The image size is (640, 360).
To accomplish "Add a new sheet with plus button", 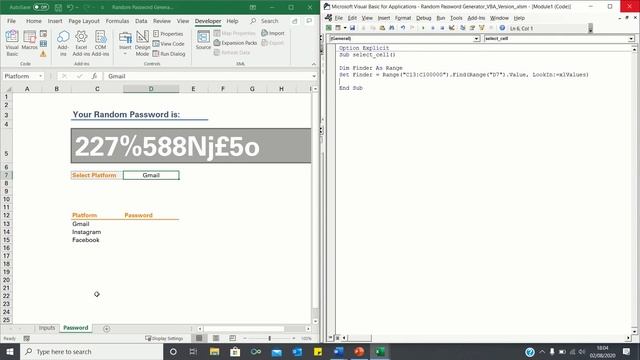I will pos(107,329).
